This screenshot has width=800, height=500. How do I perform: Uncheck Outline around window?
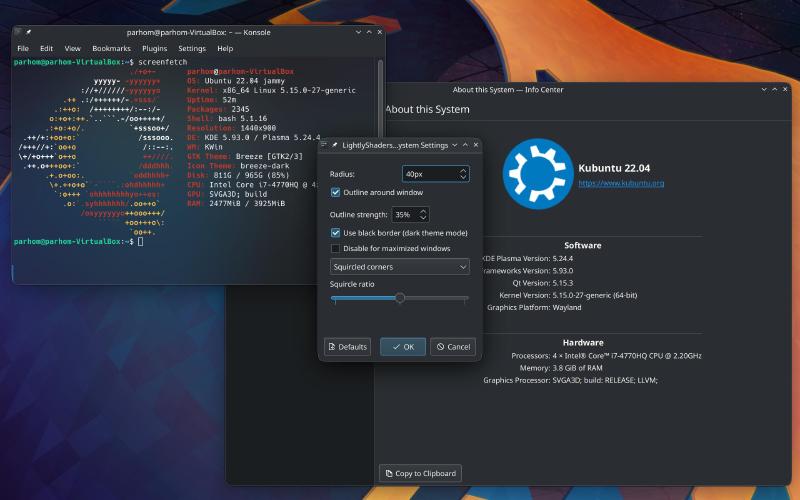click(x=336, y=192)
